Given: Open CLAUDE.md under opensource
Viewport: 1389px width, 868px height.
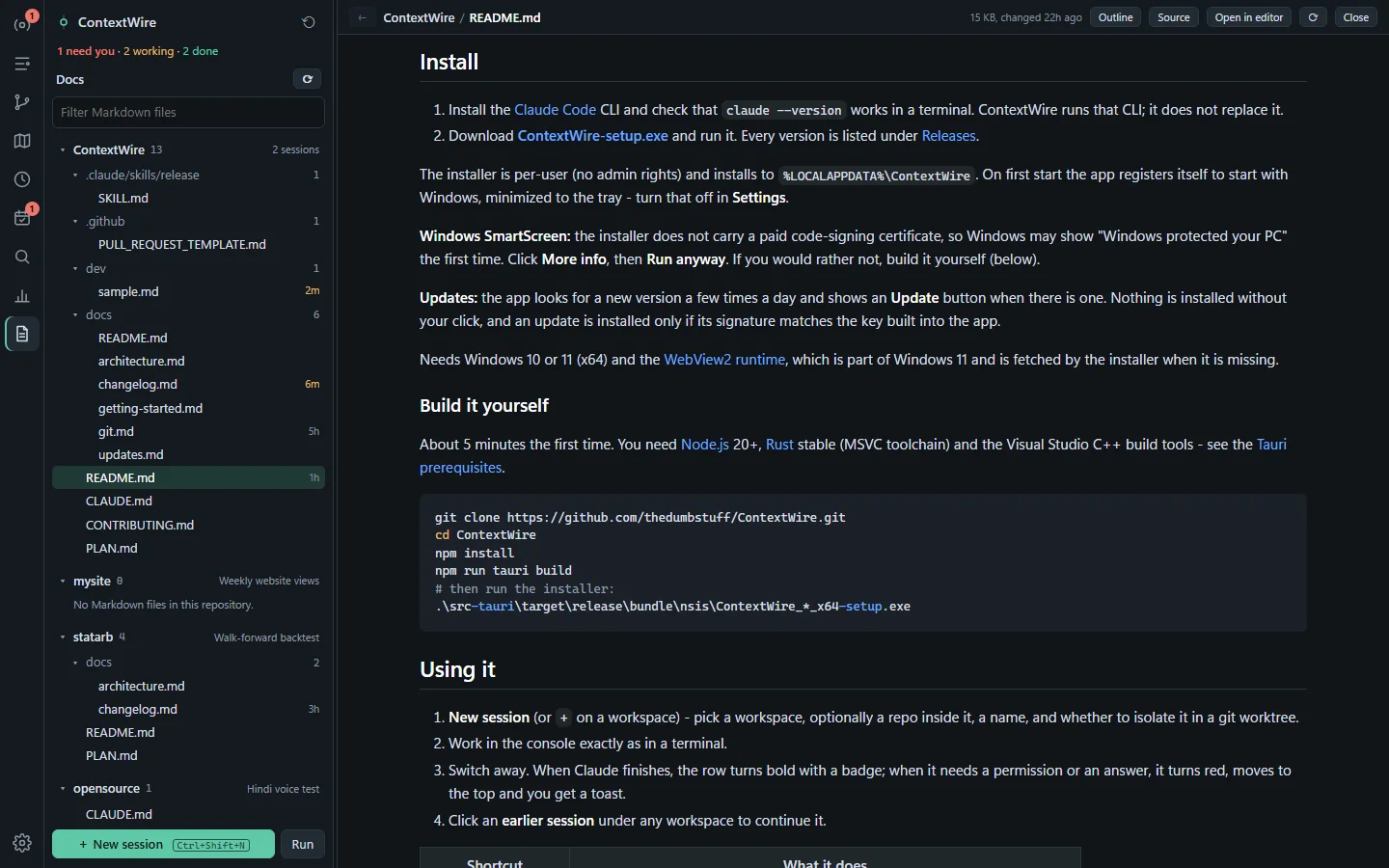Looking at the screenshot, I should click(188, 814).
